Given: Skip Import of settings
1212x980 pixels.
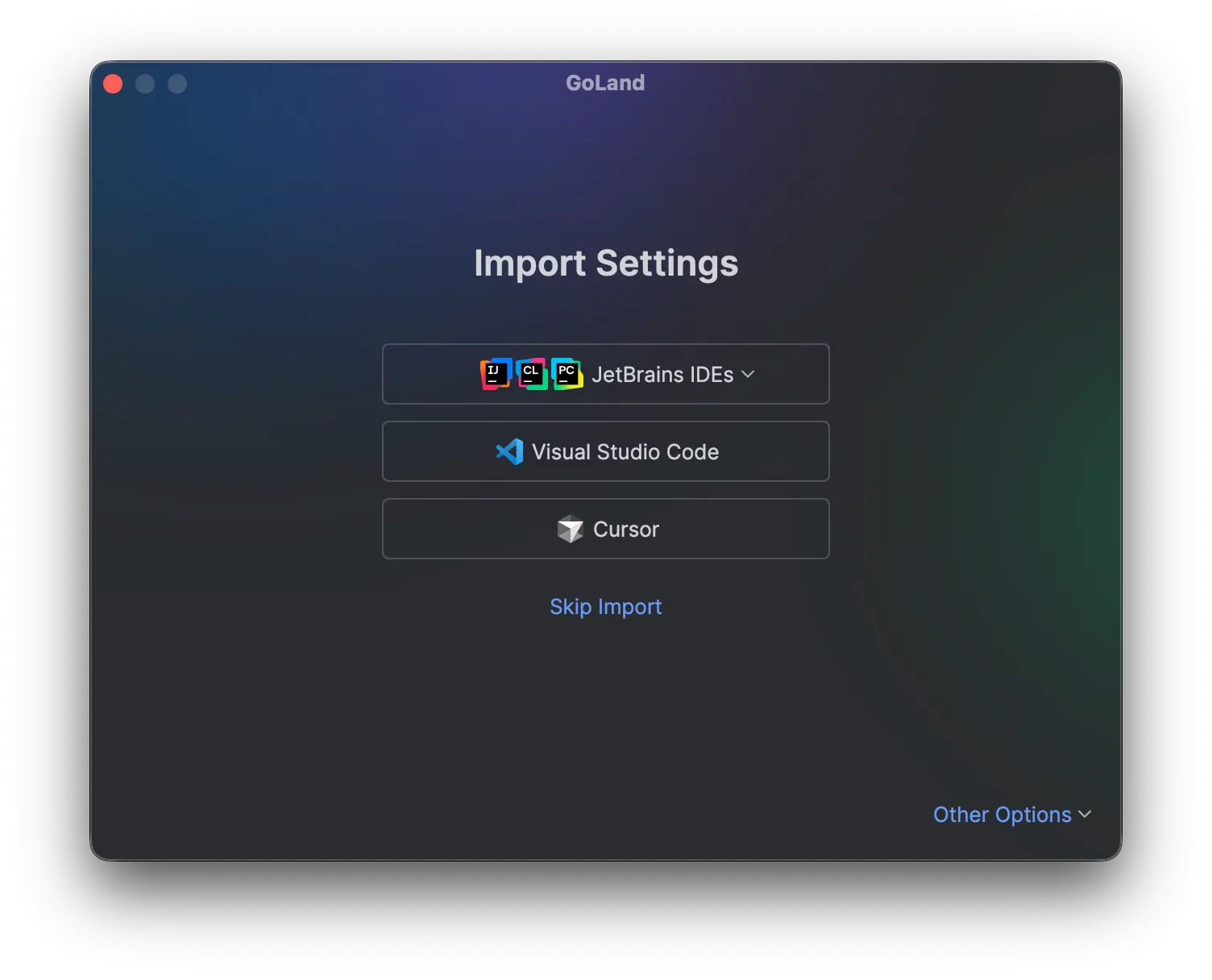Looking at the screenshot, I should (x=605, y=607).
